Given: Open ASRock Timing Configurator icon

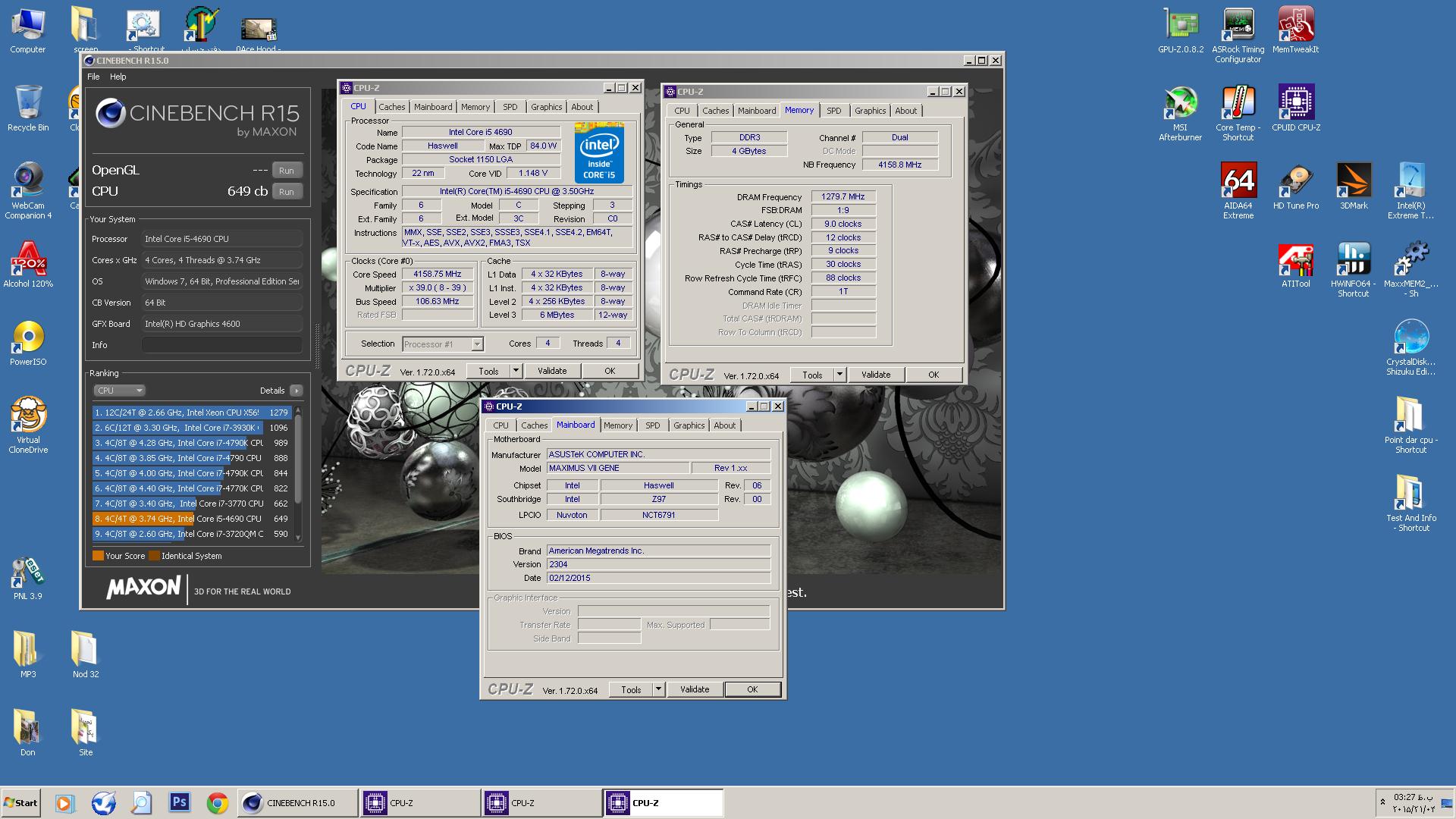Looking at the screenshot, I should point(1238,35).
